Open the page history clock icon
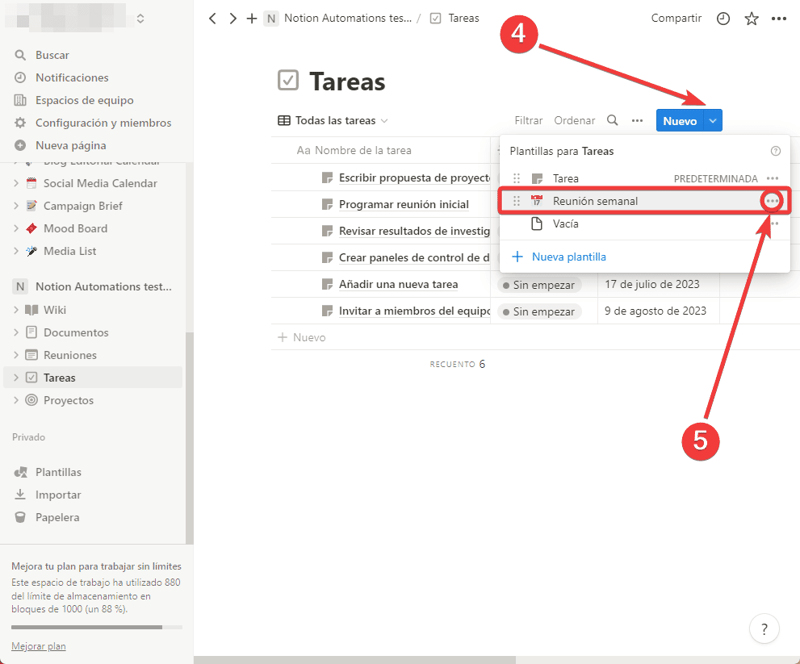Image resolution: width=800 pixels, height=664 pixels. coord(723,18)
